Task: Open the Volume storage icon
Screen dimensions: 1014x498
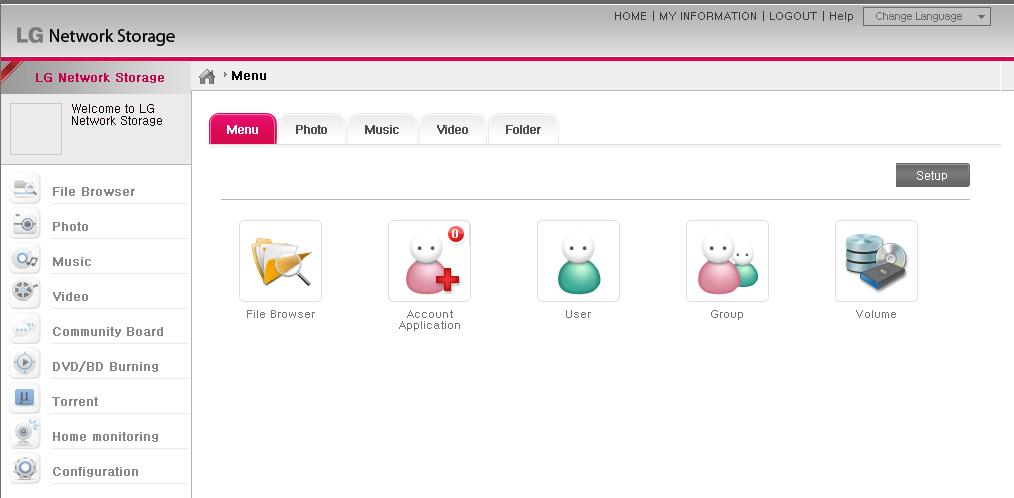Action: tap(876, 261)
